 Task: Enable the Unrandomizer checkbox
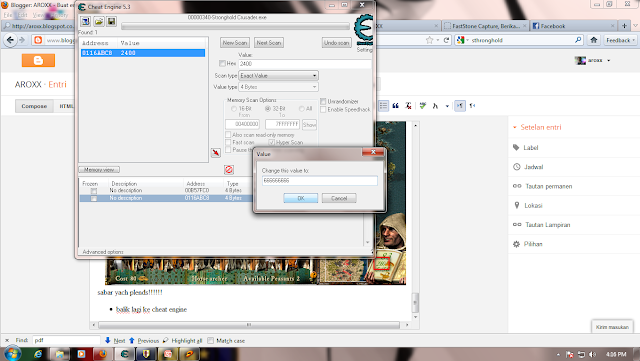[323, 101]
